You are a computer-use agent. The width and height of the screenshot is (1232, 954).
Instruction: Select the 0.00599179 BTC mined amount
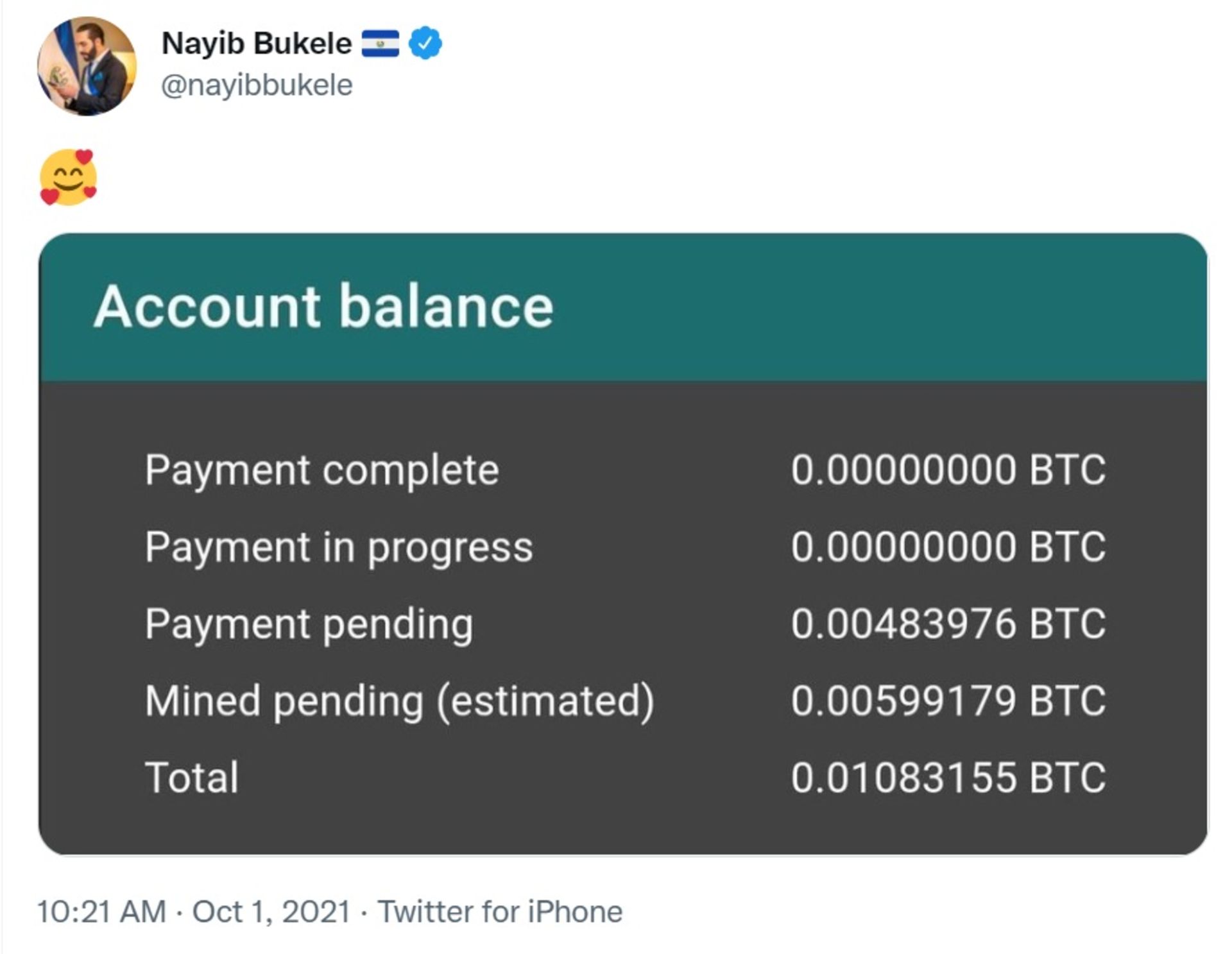[x=948, y=701]
